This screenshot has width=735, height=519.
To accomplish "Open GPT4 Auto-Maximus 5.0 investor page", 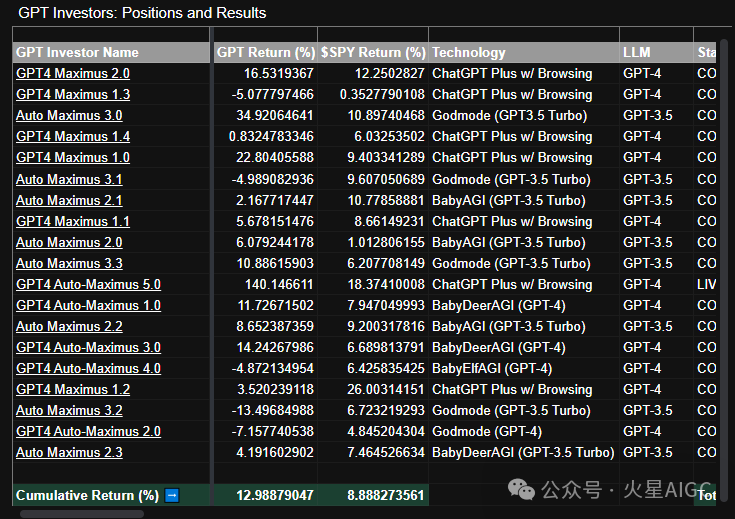I will pyautogui.click(x=88, y=284).
